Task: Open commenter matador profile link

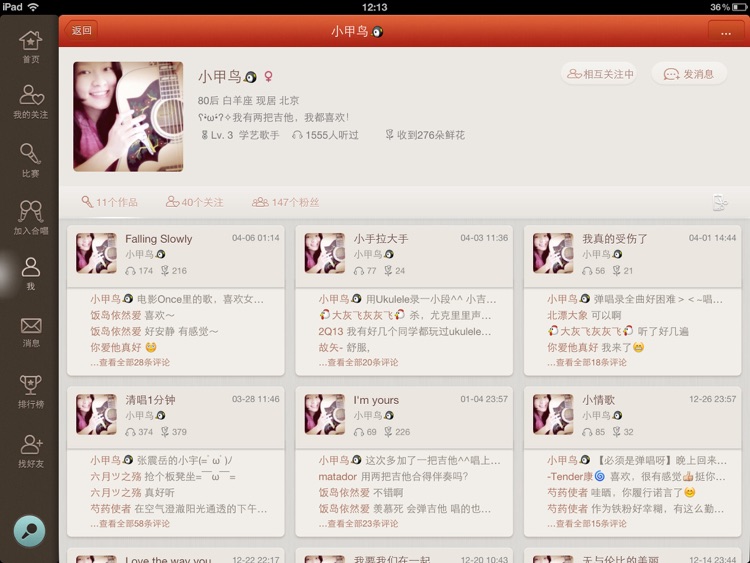Action: [338, 476]
